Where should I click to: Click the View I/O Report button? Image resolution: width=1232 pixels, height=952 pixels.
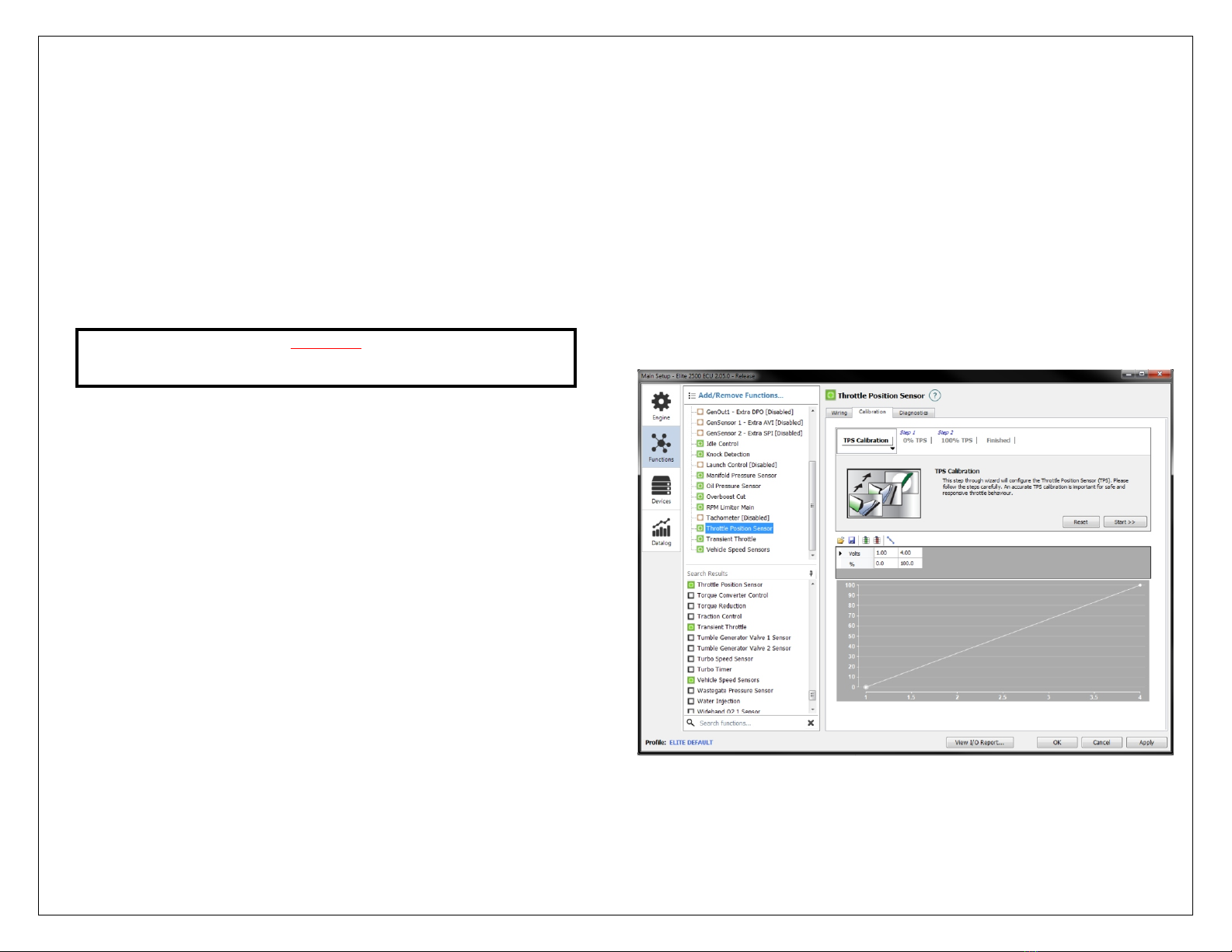979,742
